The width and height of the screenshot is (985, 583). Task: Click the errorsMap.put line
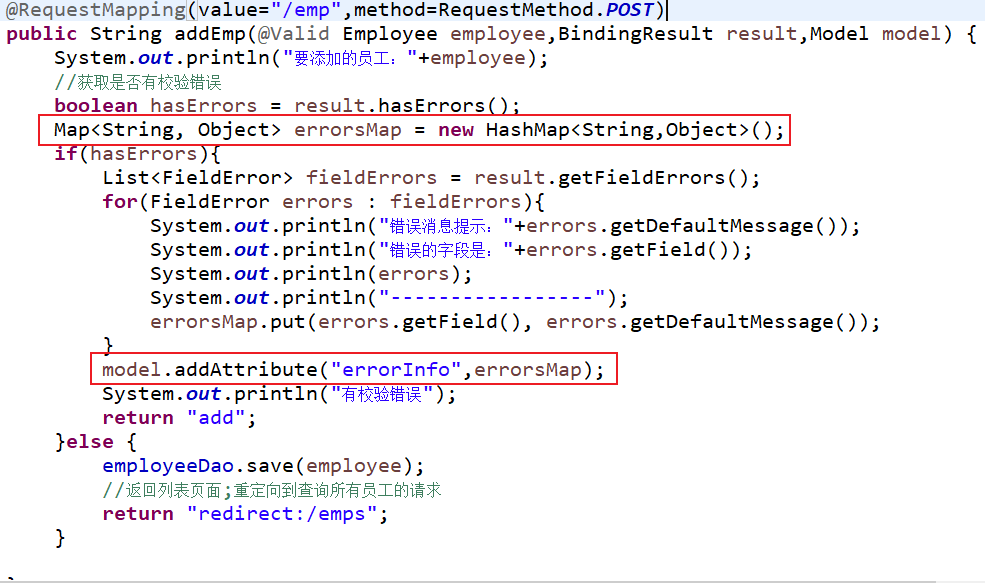click(514, 322)
